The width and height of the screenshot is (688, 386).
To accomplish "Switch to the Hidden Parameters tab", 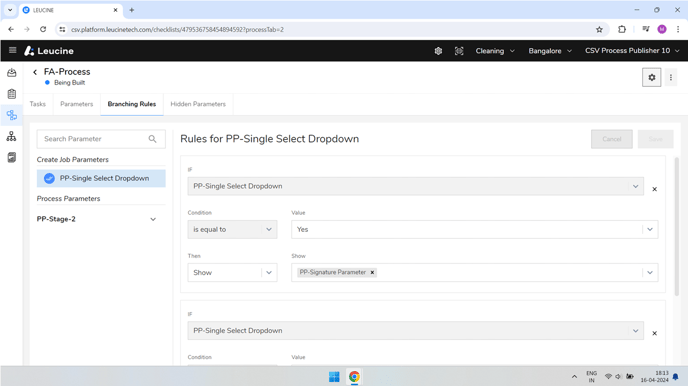I will (198, 104).
